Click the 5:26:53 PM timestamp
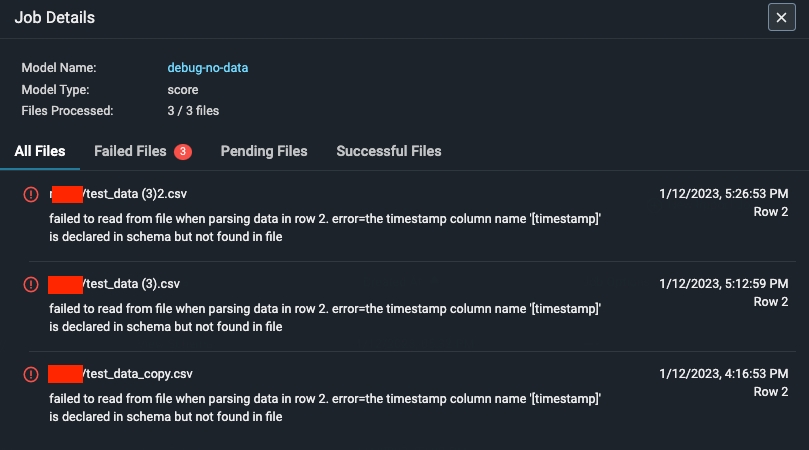 (x=724, y=193)
